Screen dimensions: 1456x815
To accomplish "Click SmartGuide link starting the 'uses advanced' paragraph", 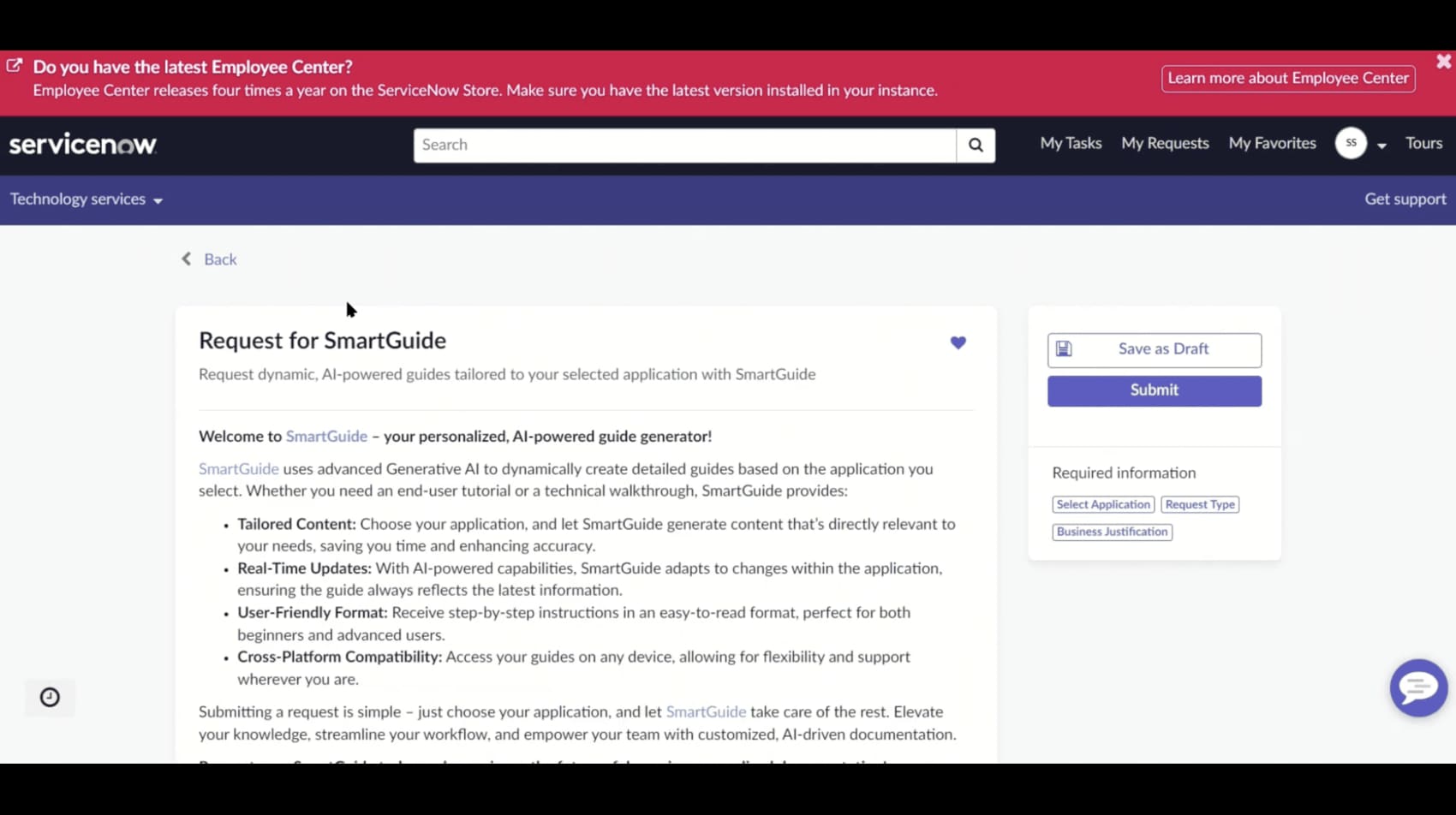I will pos(239,468).
